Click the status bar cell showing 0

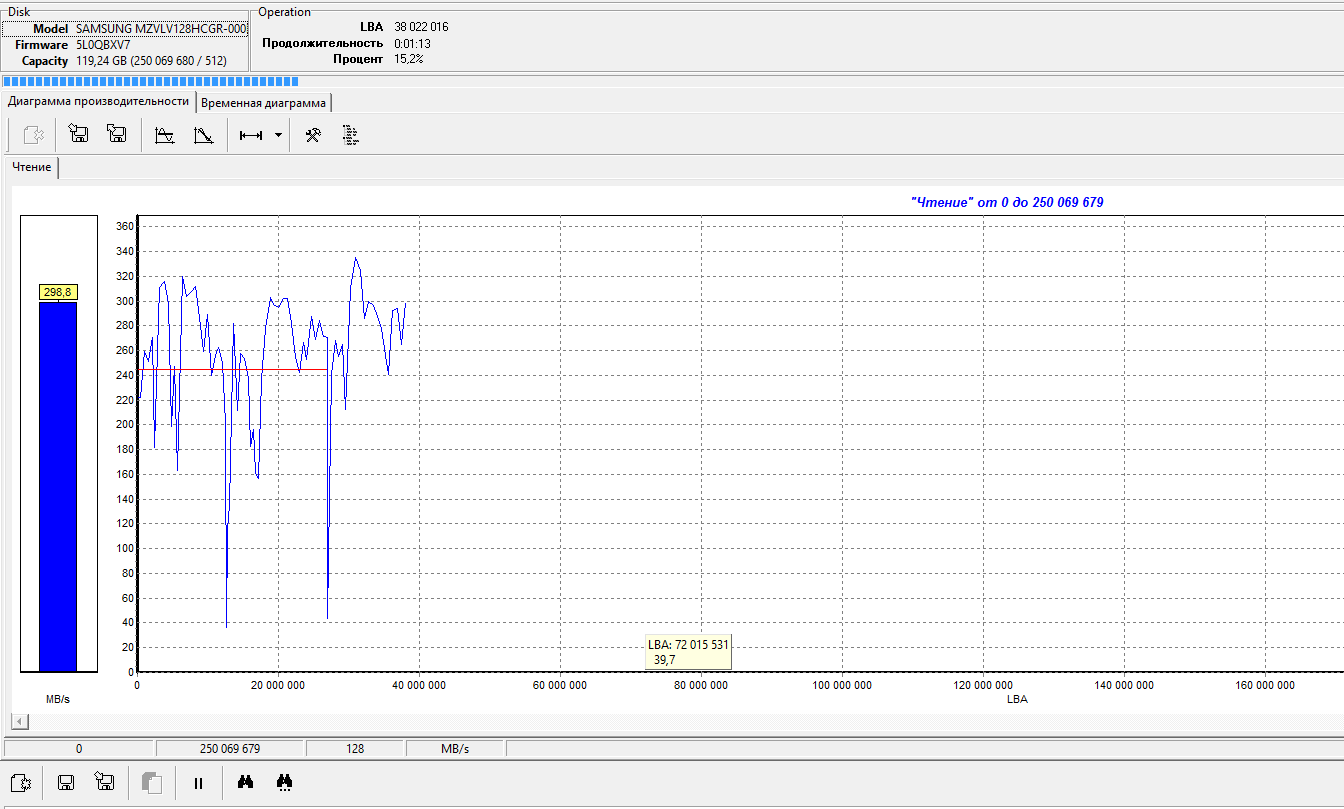point(79,748)
